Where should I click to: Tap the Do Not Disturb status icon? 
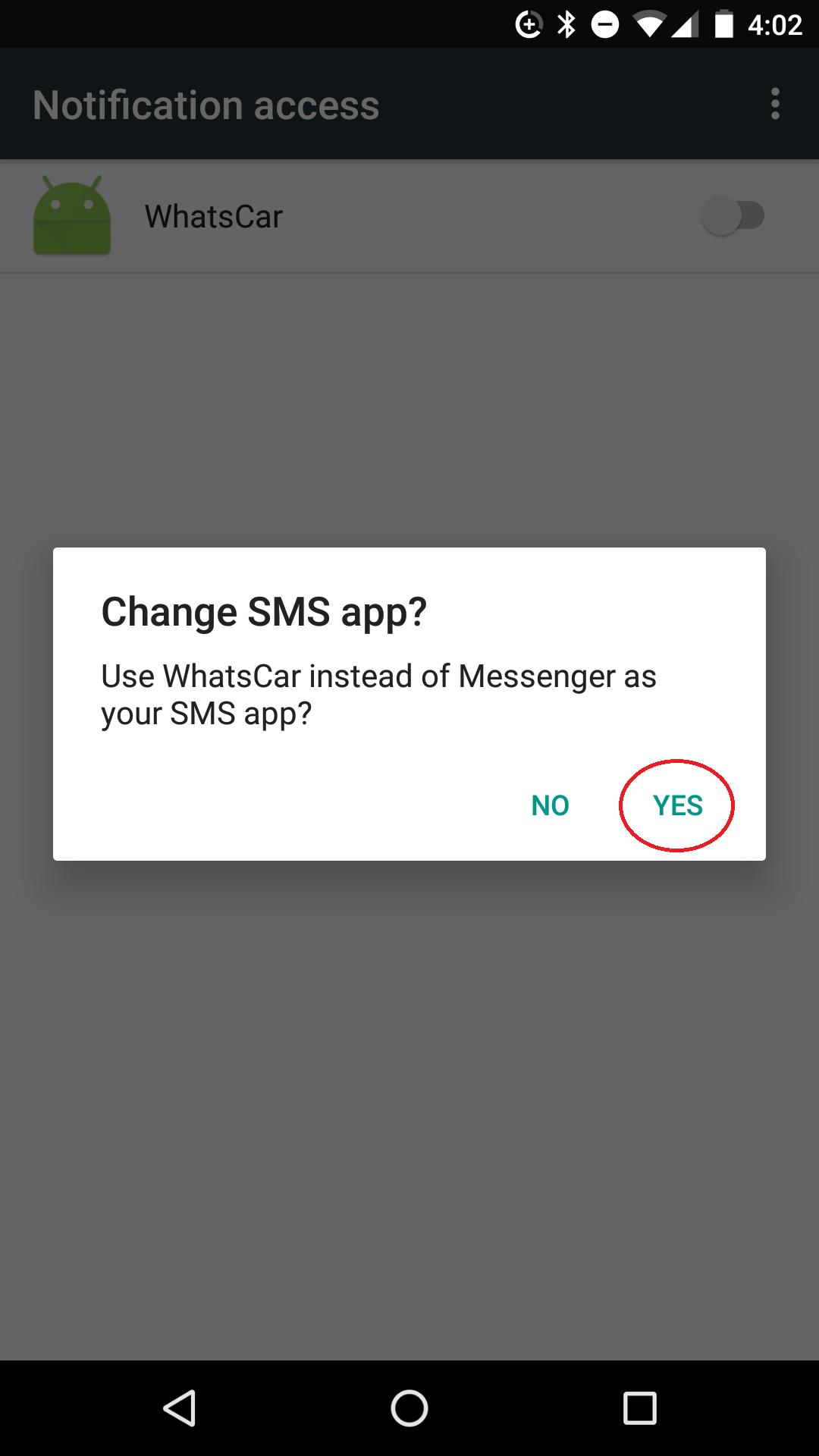[604, 25]
